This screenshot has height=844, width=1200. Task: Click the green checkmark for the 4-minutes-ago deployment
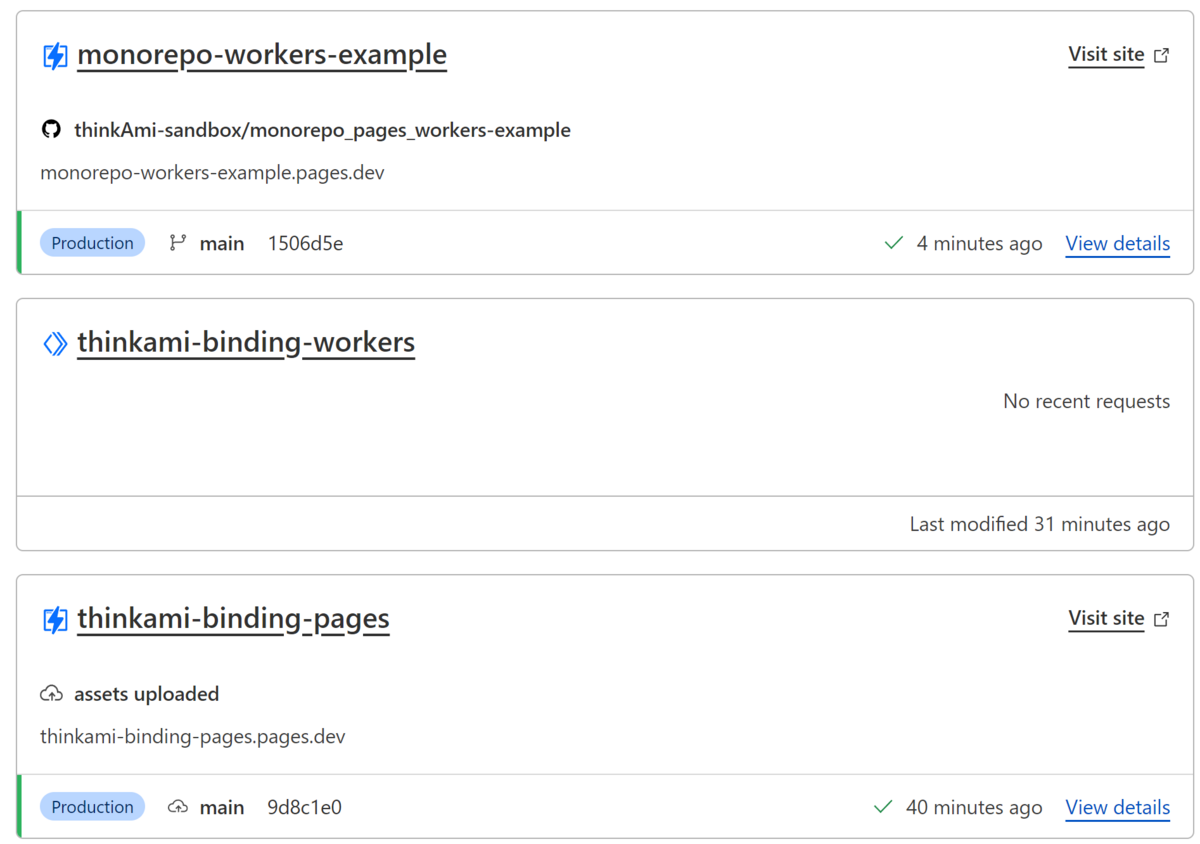tap(893, 242)
